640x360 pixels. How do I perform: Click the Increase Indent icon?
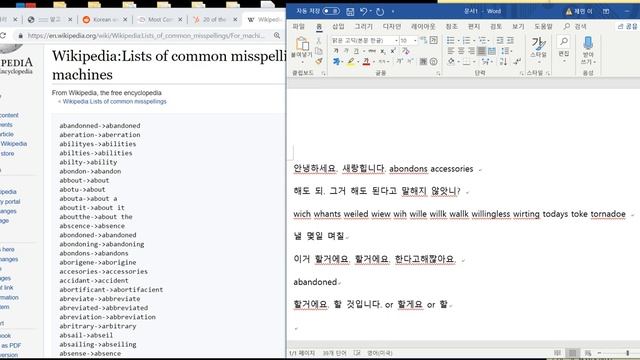(x=511, y=40)
